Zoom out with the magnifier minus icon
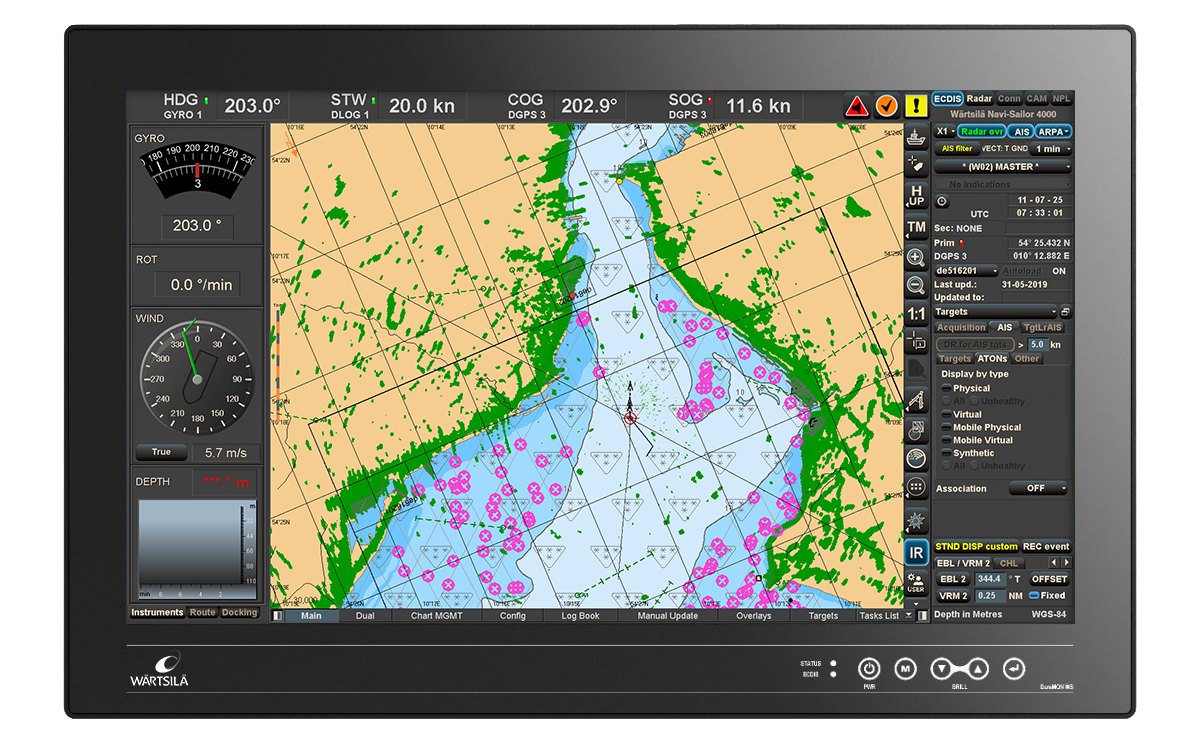Viewport: 1200px width, 740px height. [x=916, y=285]
